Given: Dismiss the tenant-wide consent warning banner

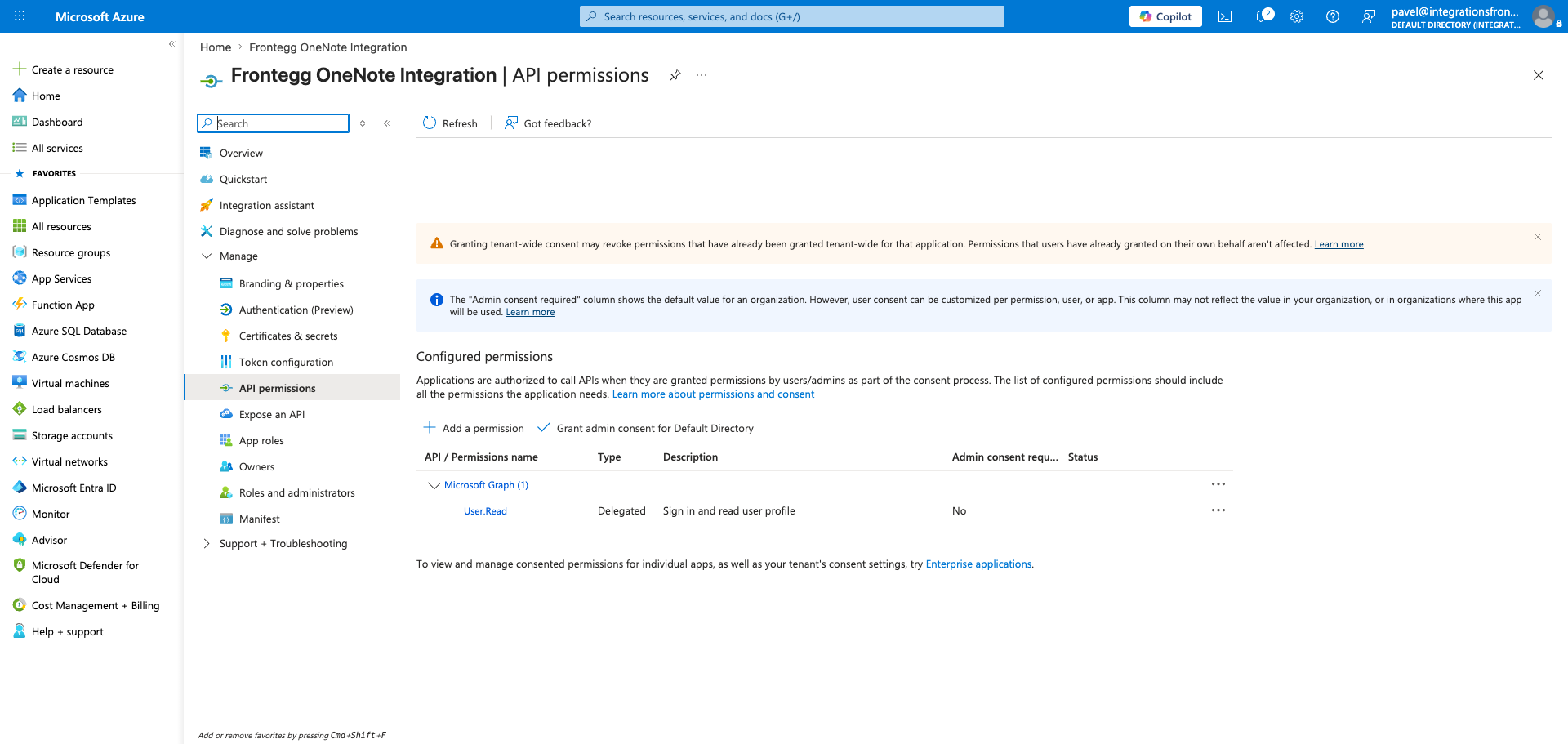Looking at the screenshot, I should [x=1537, y=237].
